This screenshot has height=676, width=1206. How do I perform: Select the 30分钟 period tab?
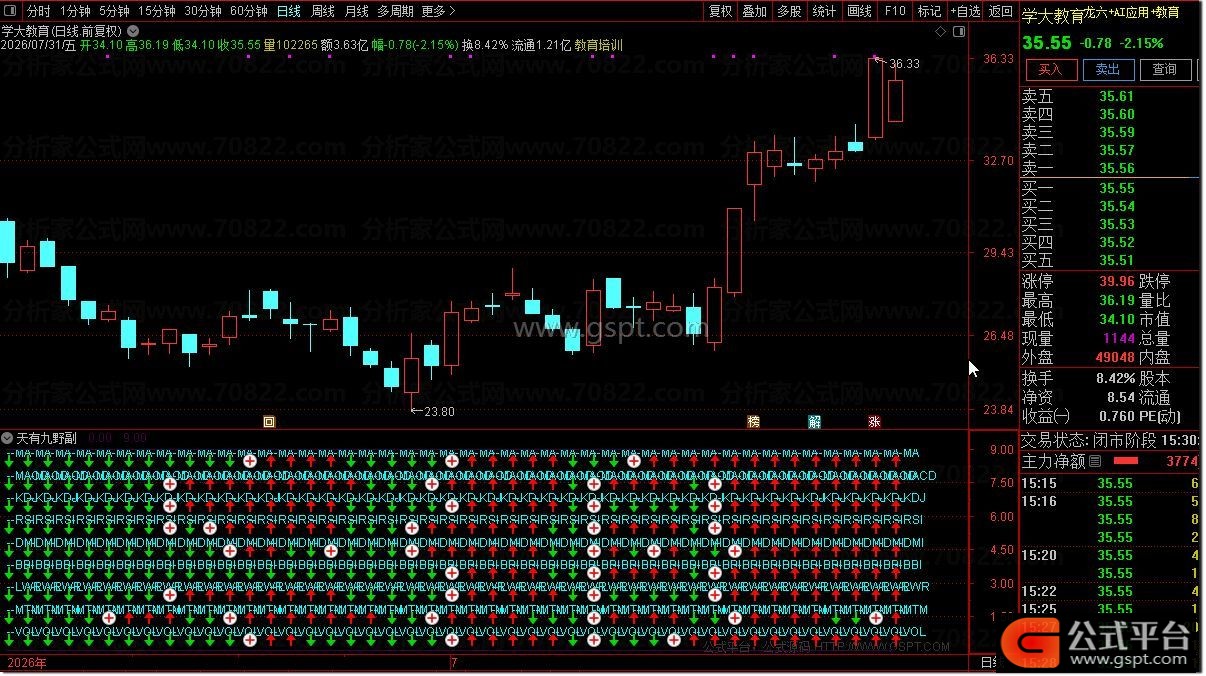tap(203, 11)
